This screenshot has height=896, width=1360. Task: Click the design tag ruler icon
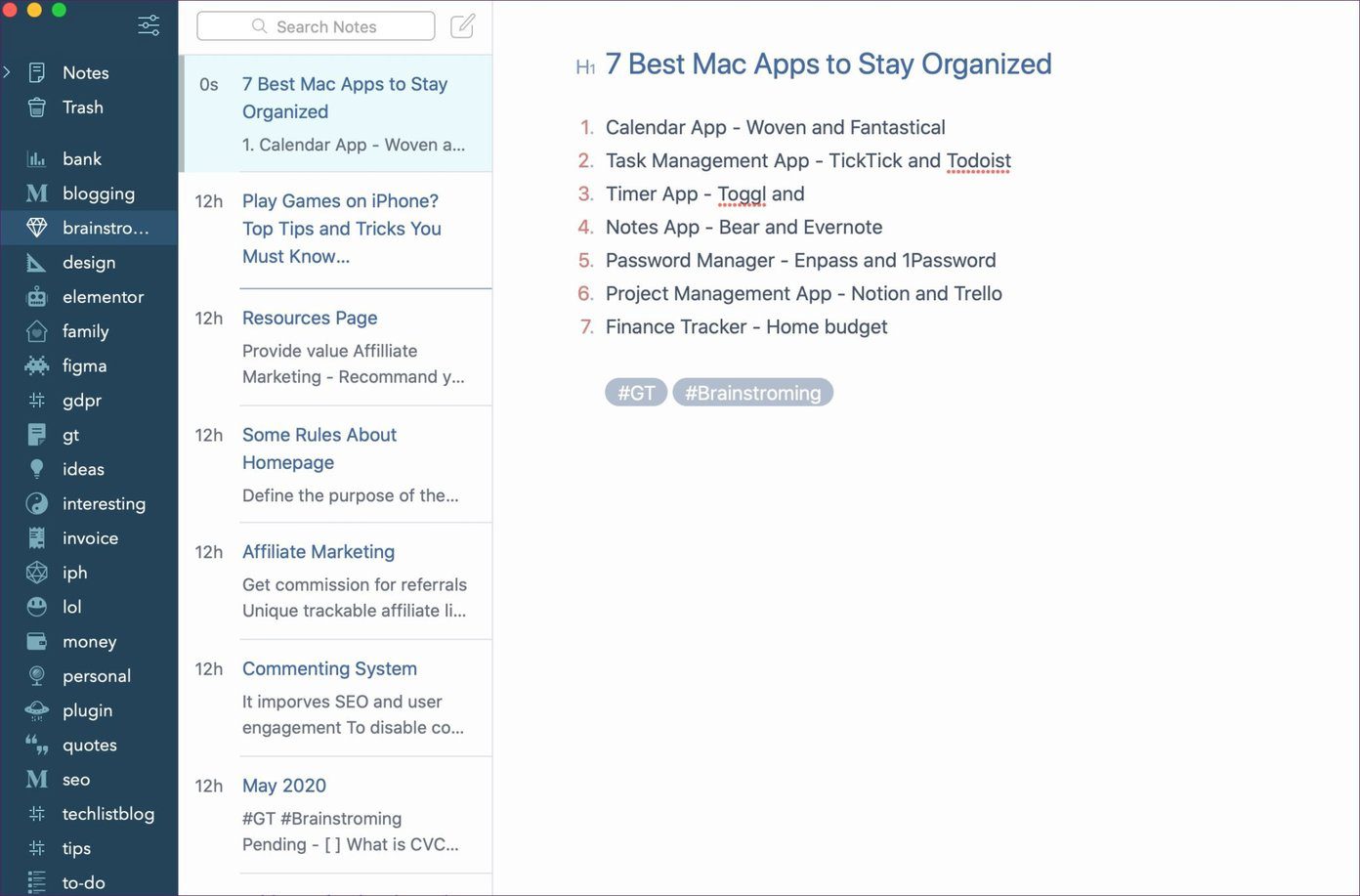coord(37,262)
